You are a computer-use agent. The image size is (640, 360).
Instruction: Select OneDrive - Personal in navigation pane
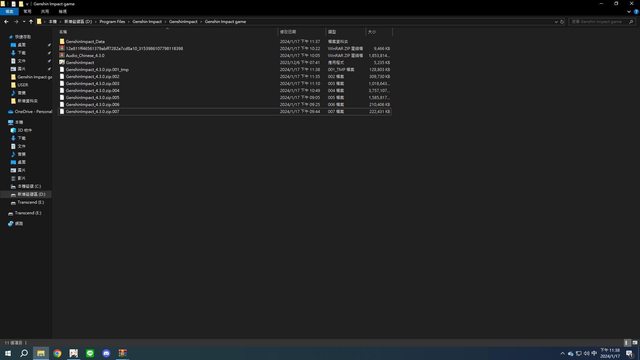[33, 111]
